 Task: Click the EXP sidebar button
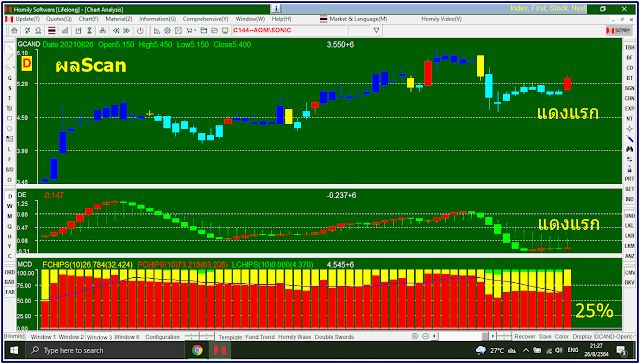pos(630,108)
